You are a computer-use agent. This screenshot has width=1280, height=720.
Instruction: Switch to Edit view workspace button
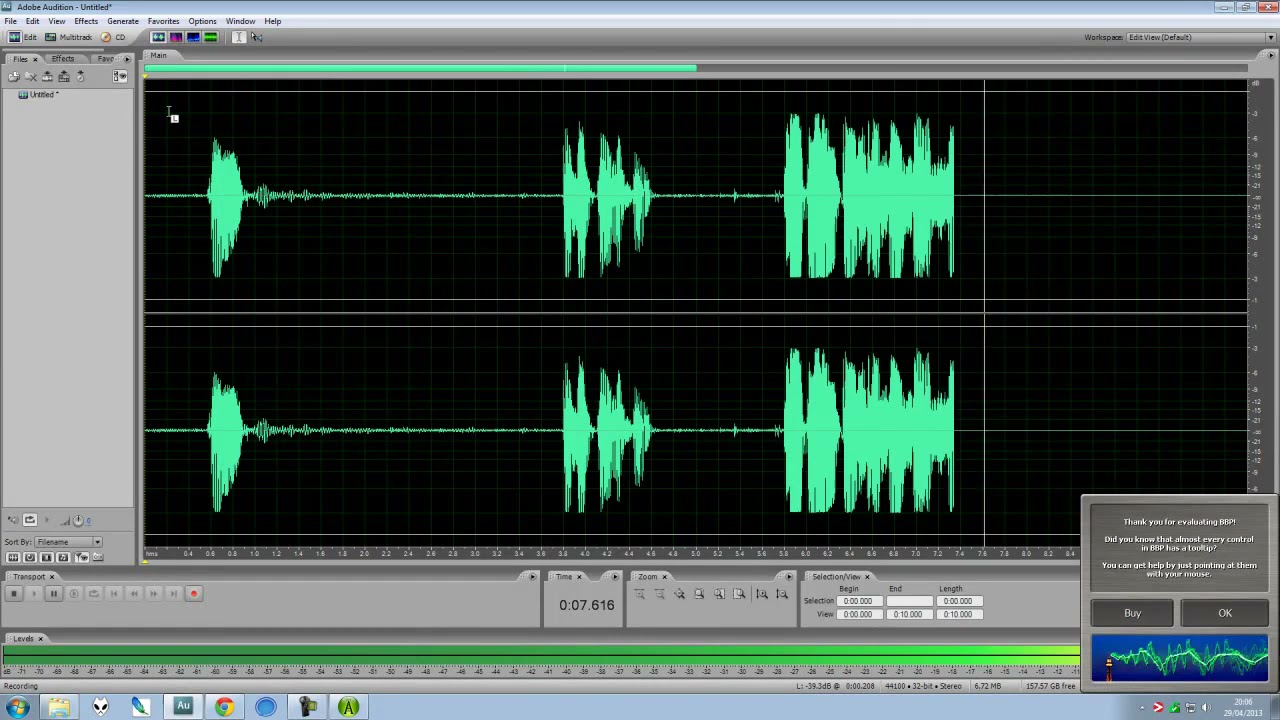point(22,37)
